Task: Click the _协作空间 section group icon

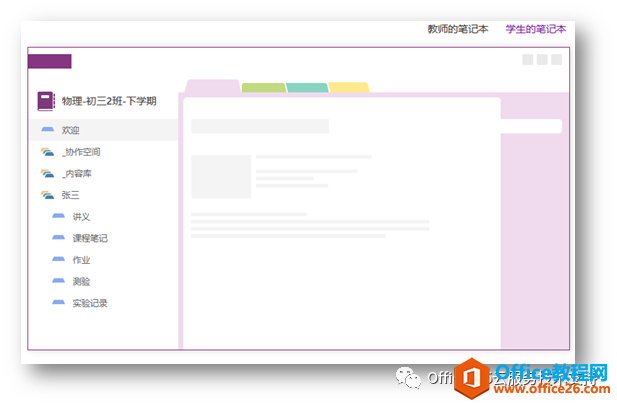Action: click(x=47, y=152)
